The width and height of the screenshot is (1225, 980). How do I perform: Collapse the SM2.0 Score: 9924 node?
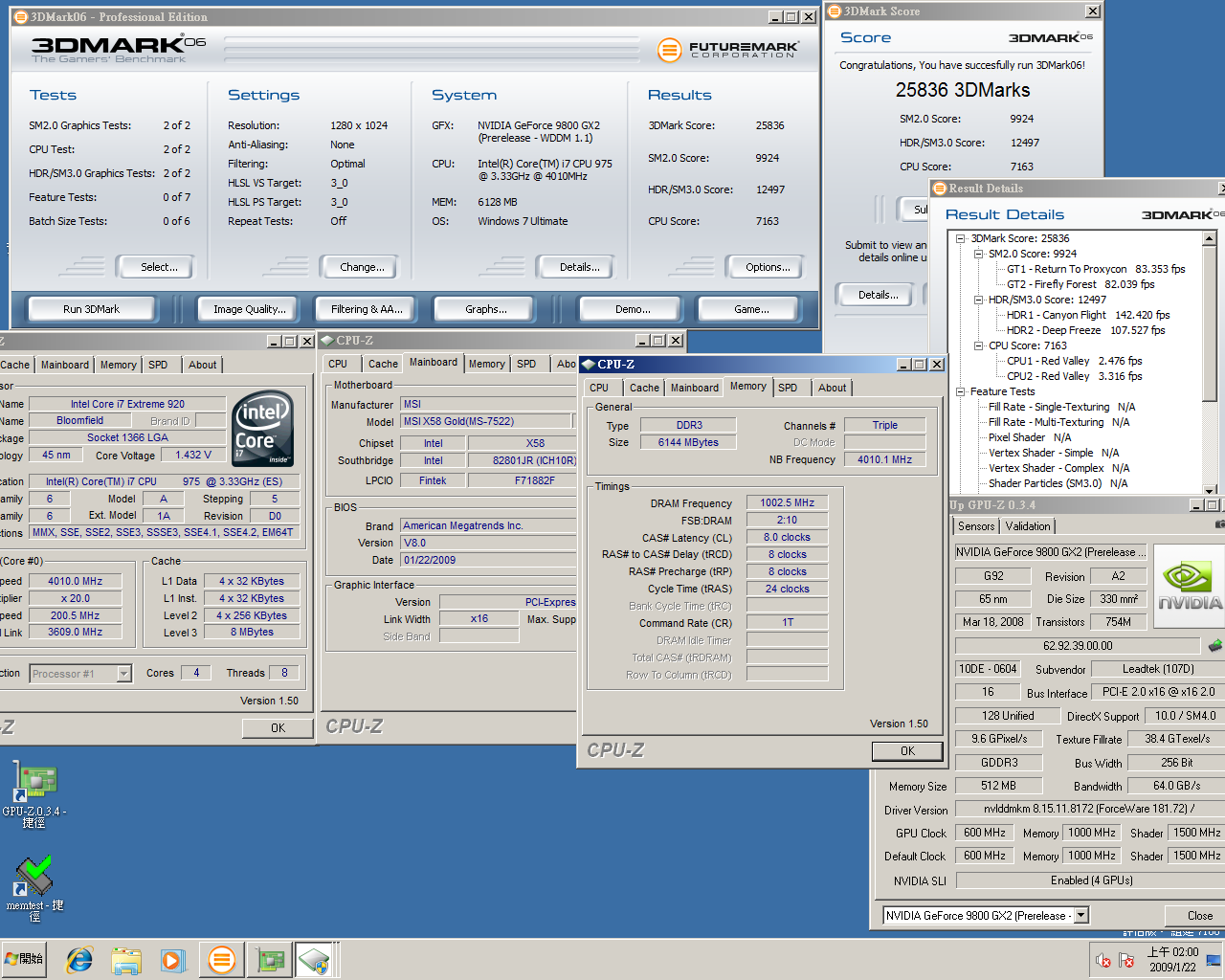[x=978, y=254]
